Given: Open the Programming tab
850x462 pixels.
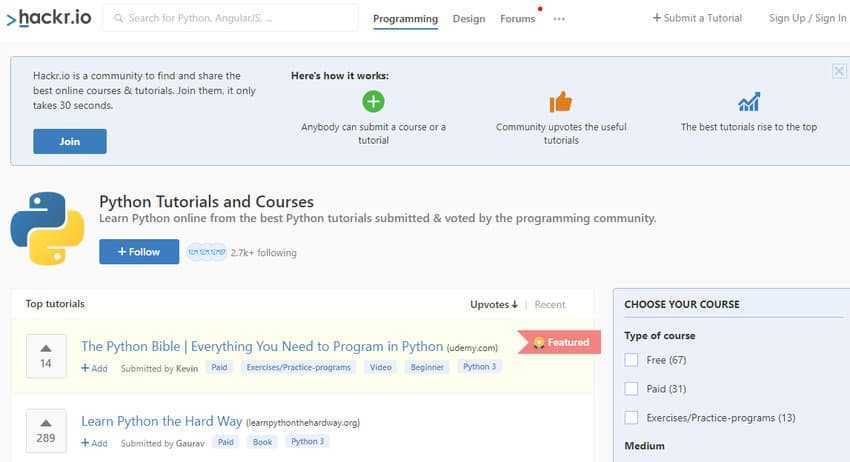Looking at the screenshot, I should (x=405, y=19).
